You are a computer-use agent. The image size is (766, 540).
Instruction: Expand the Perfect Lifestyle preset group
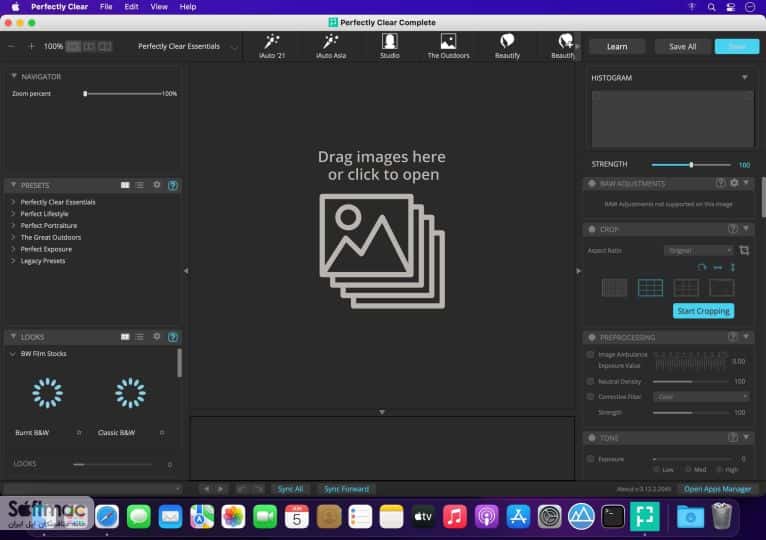13,214
